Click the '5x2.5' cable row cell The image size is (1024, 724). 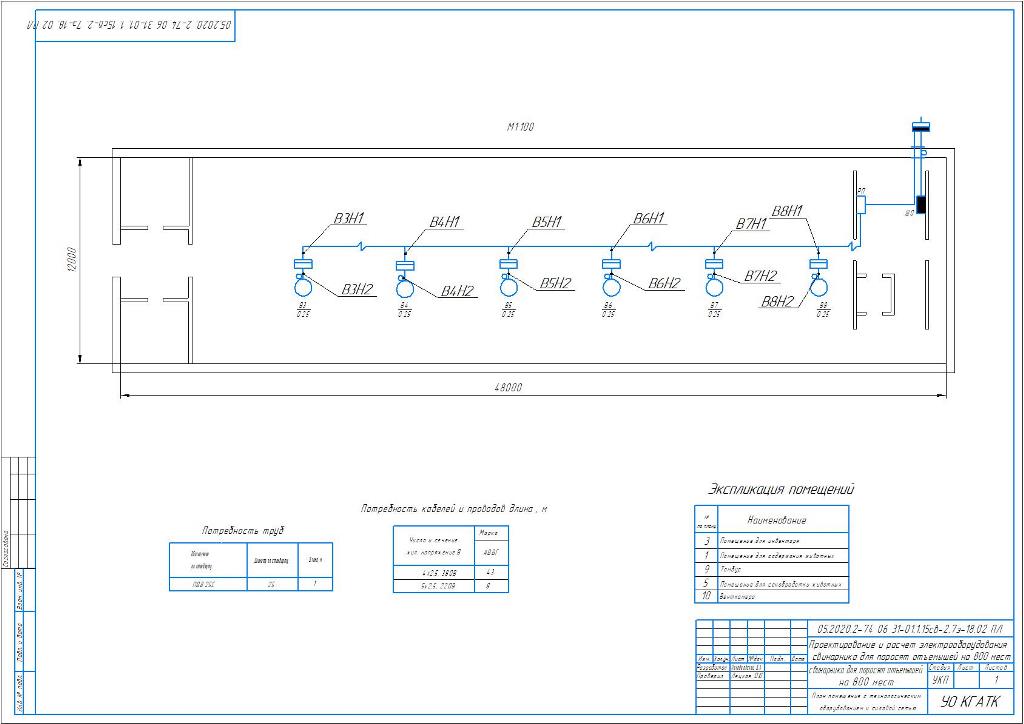[x=434, y=586]
